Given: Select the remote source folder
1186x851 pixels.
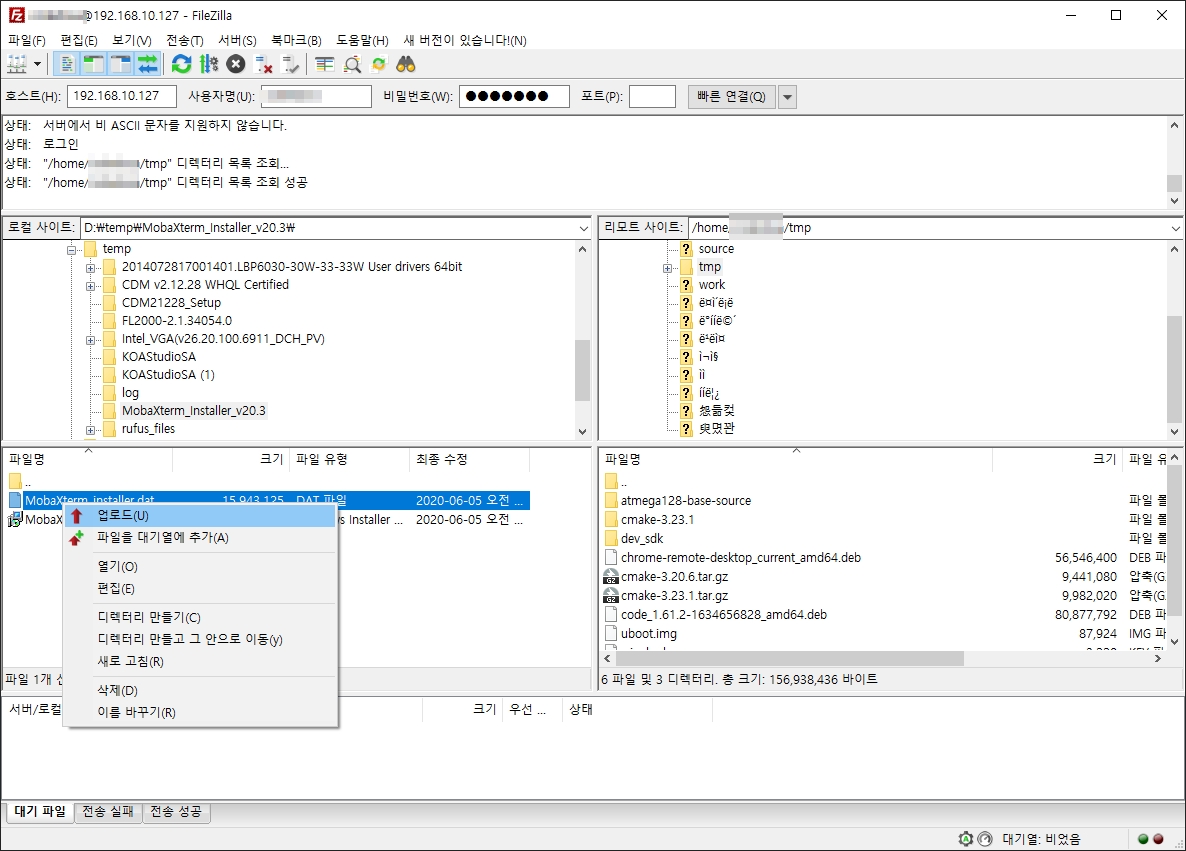Looking at the screenshot, I should tap(716, 249).
